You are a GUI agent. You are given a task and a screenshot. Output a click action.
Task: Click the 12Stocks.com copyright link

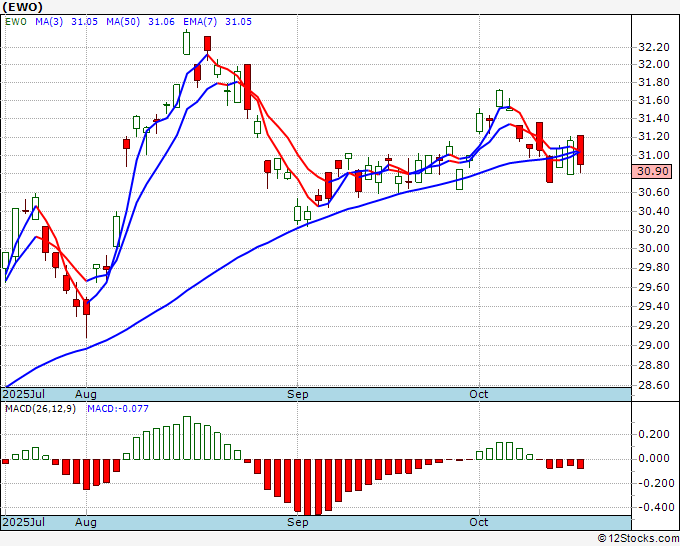pos(638,539)
